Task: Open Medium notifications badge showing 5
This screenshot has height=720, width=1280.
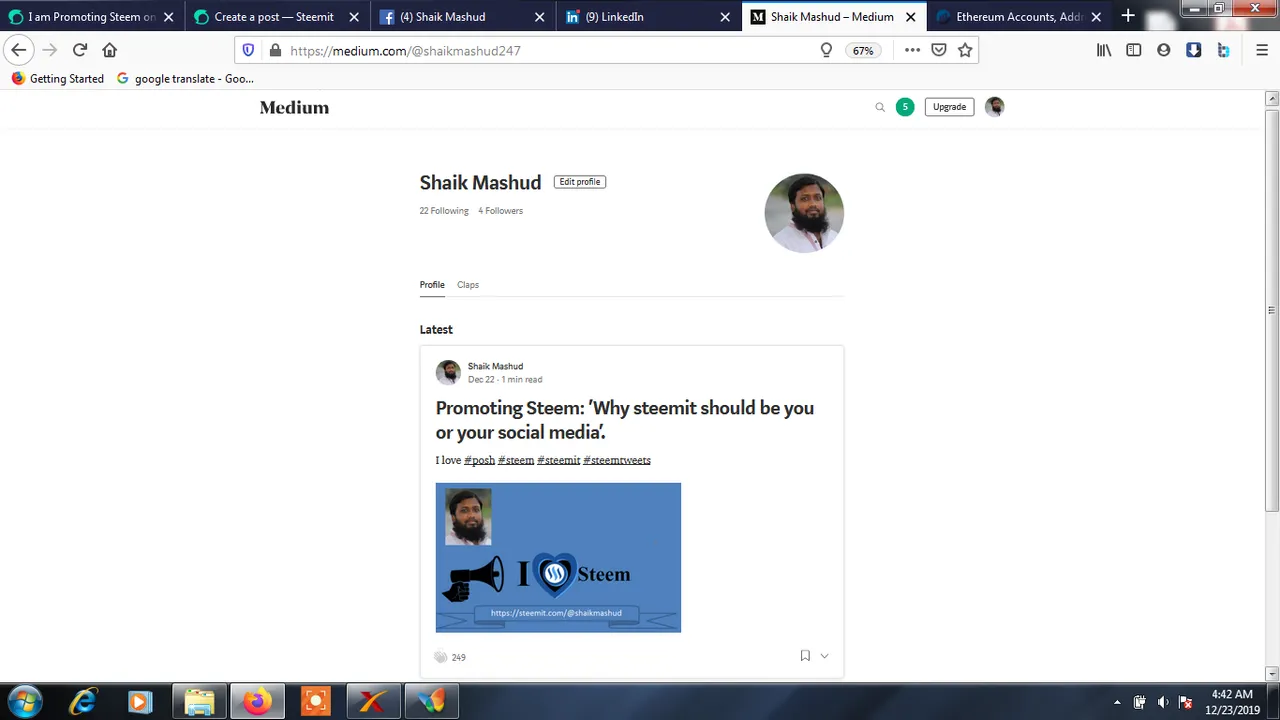Action: click(905, 107)
